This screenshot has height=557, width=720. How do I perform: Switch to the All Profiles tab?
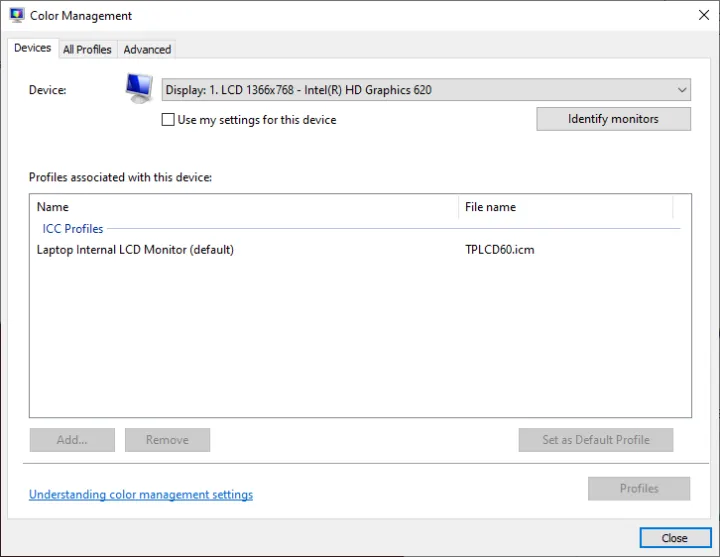coord(87,49)
